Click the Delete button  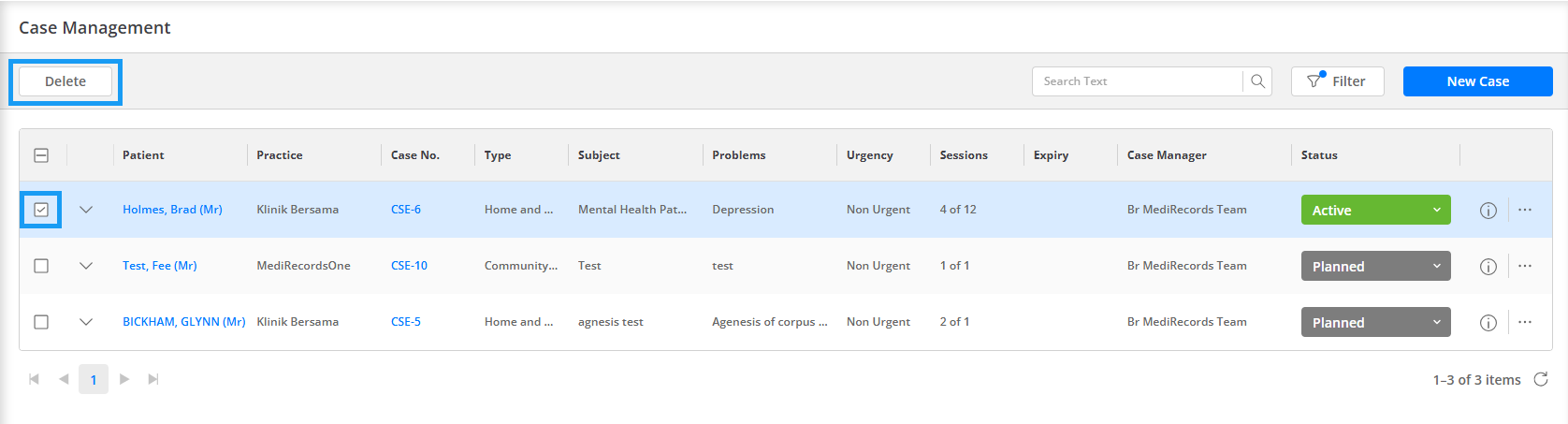click(65, 81)
